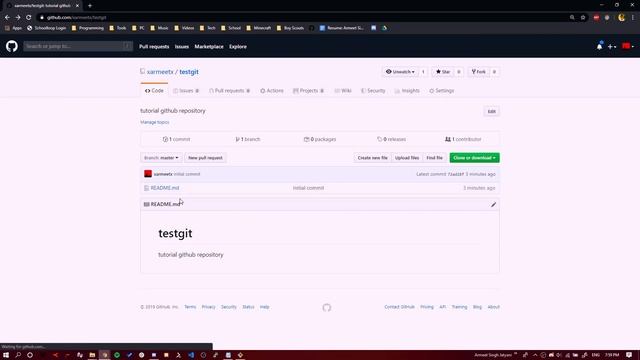Open Marketplace in the top navigation

tap(209, 47)
